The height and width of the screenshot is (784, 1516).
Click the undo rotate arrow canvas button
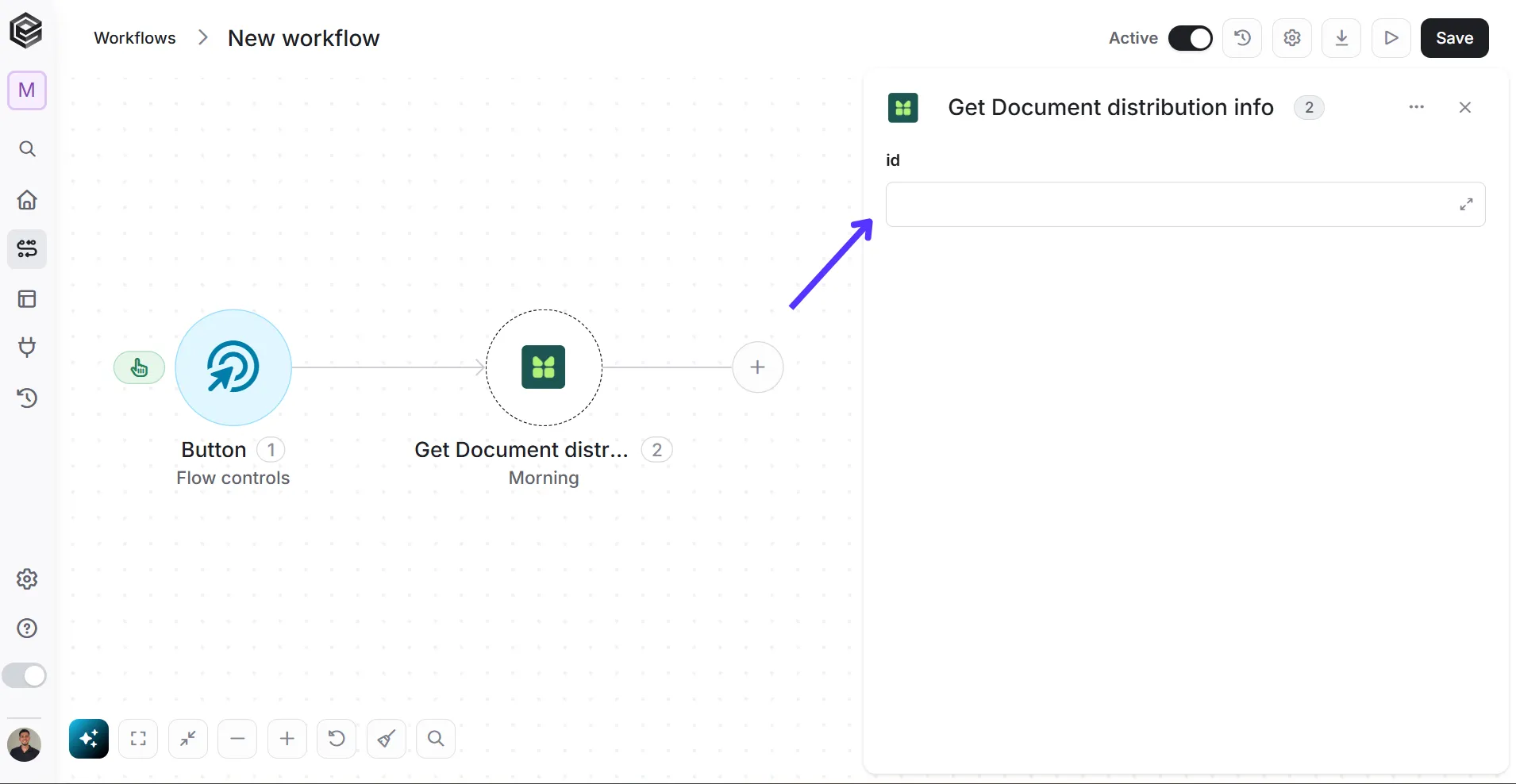(x=337, y=739)
